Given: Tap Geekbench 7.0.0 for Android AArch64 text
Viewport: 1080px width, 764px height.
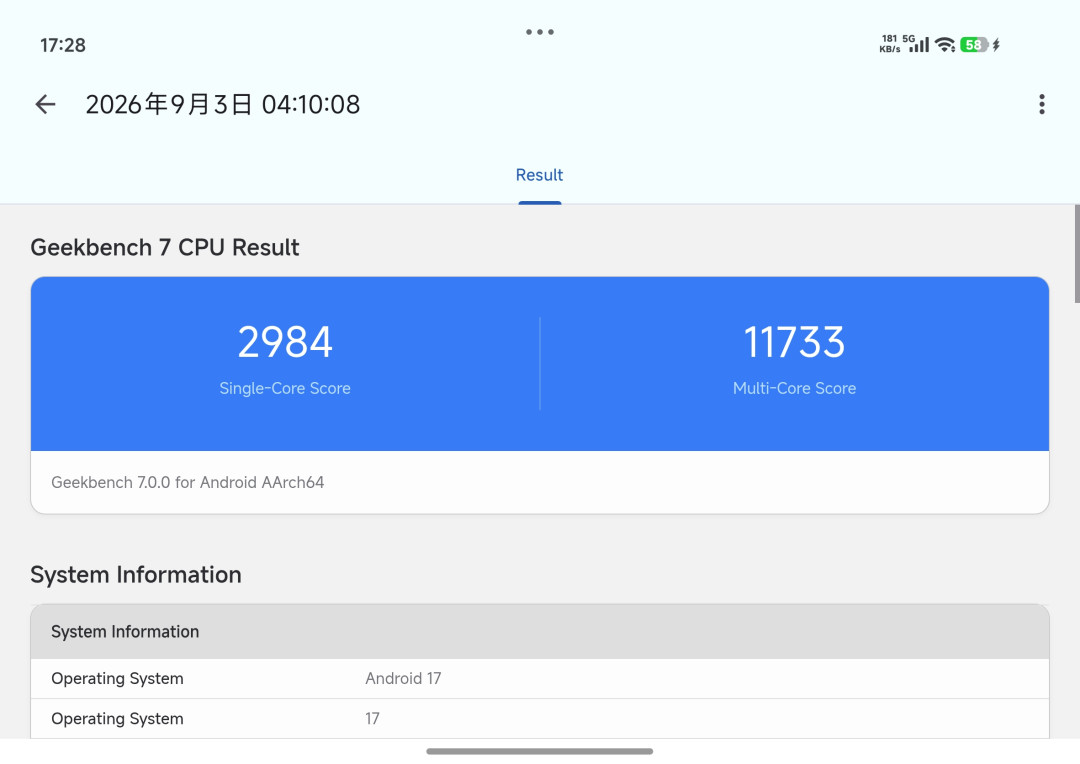Looking at the screenshot, I should 187,482.
